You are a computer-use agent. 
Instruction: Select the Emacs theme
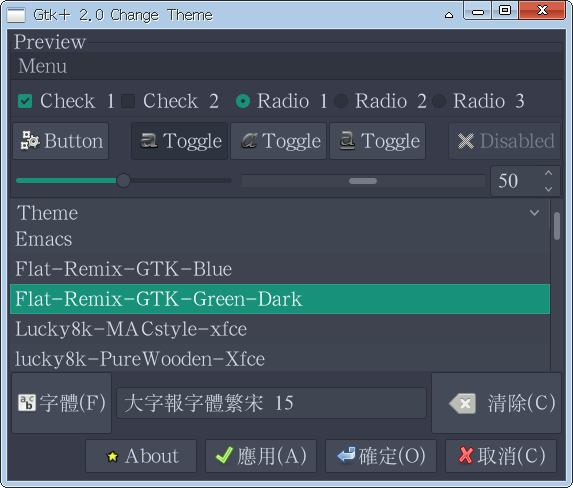(280, 239)
